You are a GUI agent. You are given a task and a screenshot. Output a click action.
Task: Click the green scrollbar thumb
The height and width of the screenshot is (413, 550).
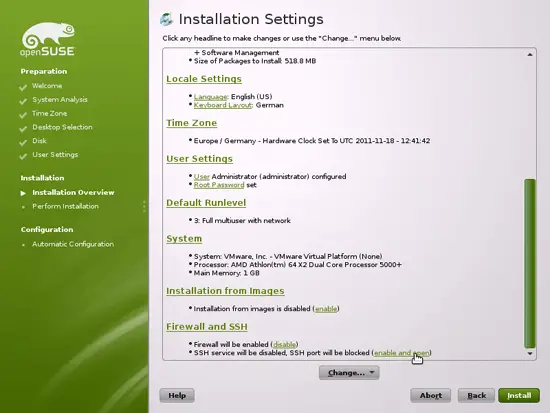[530, 263]
